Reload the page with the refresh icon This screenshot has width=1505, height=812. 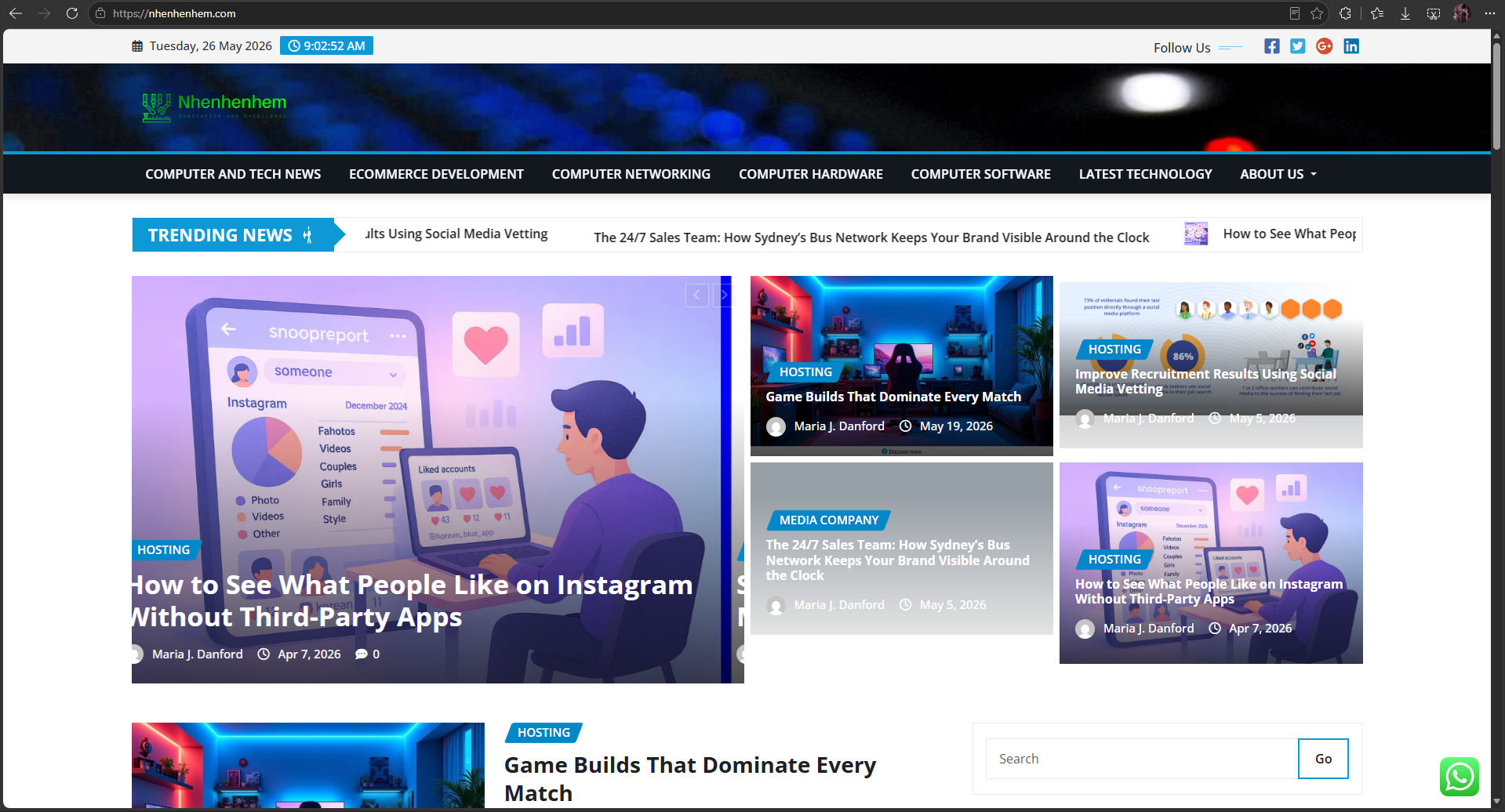click(72, 13)
